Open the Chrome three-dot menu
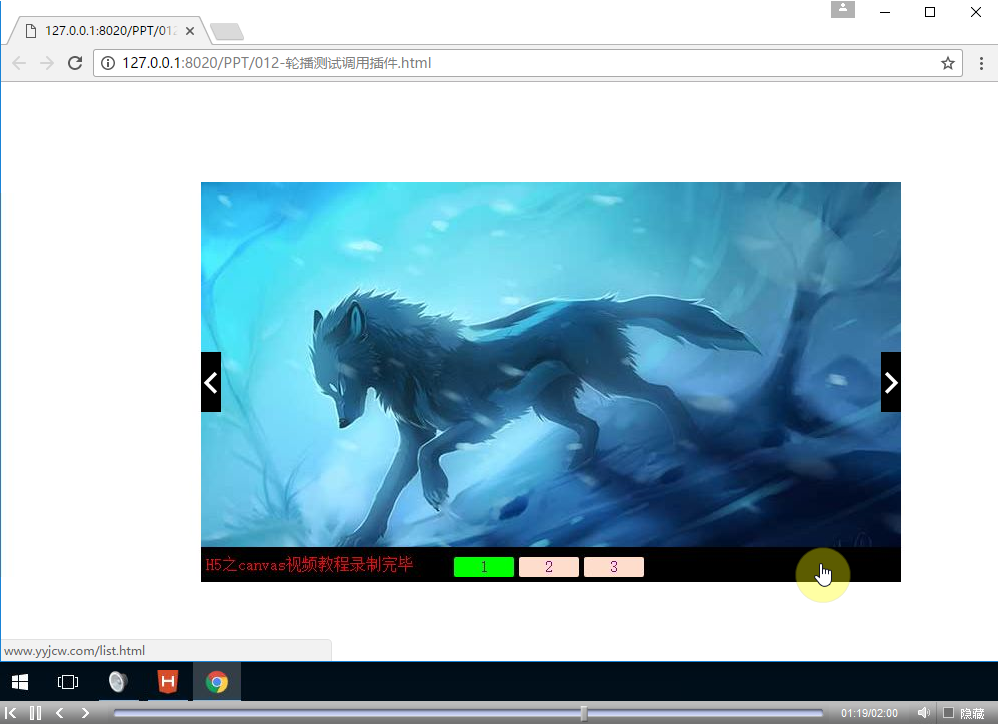Image resolution: width=998 pixels, height=724 pixels. click(x=981, y=63)
